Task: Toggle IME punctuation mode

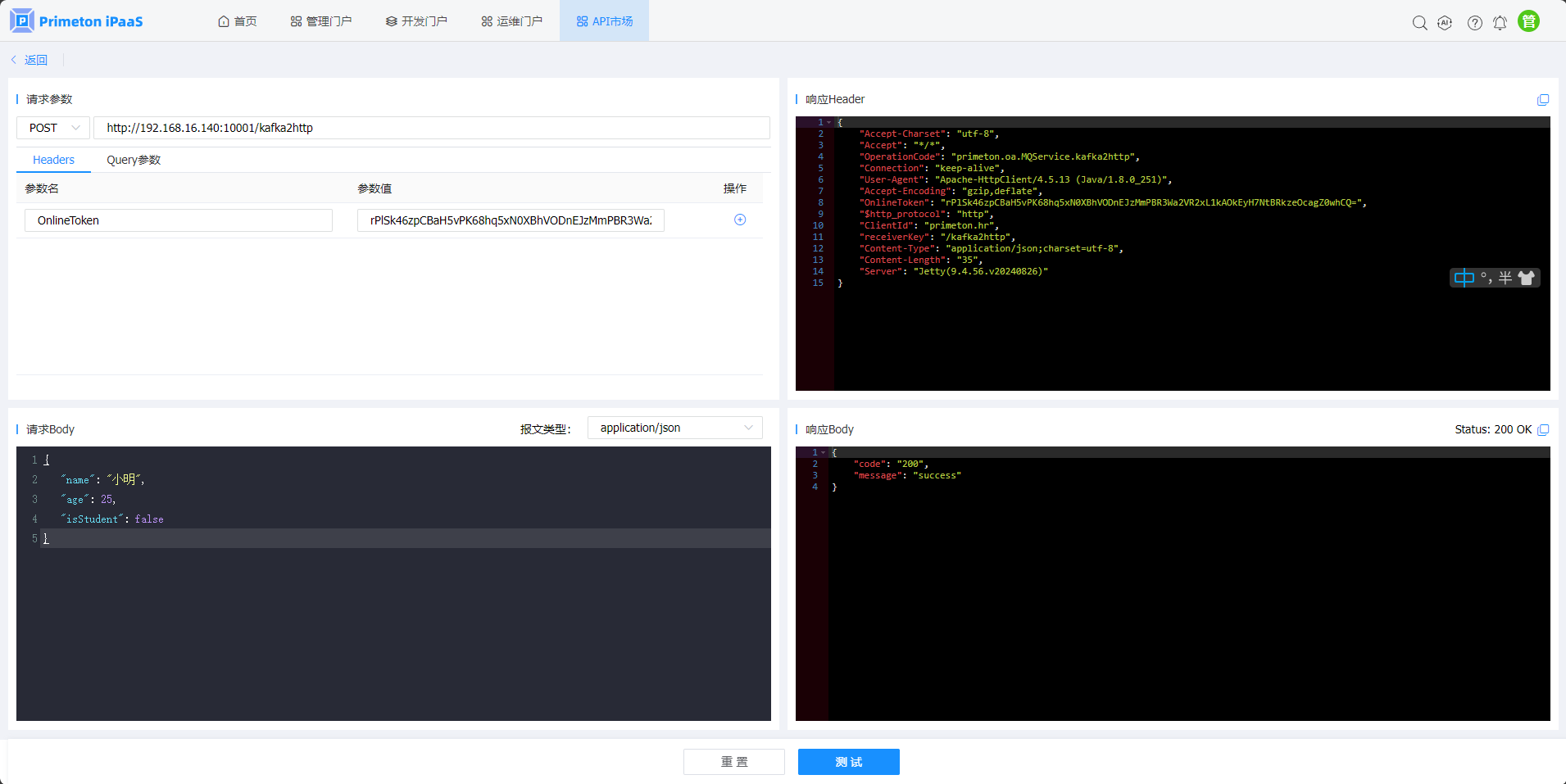Action: tap(1486, 279)
